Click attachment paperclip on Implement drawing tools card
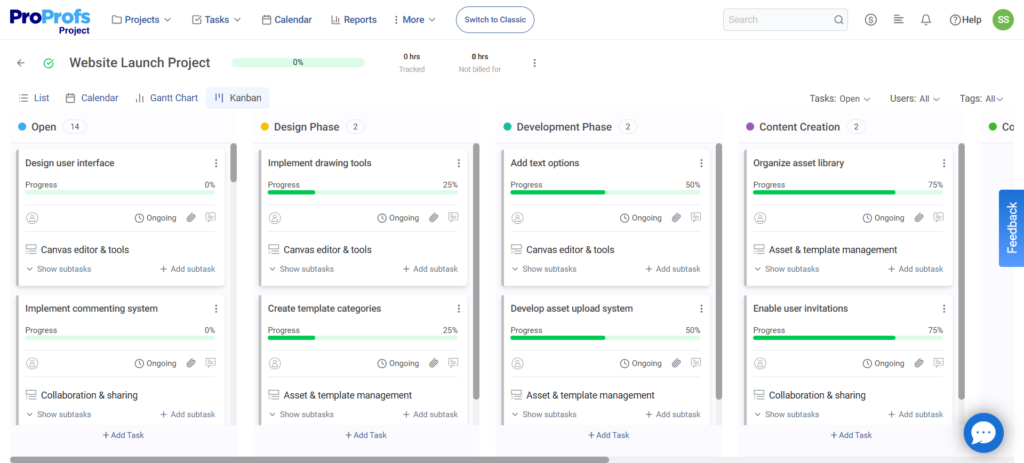Screen dimensions: 1024x463 434,218
